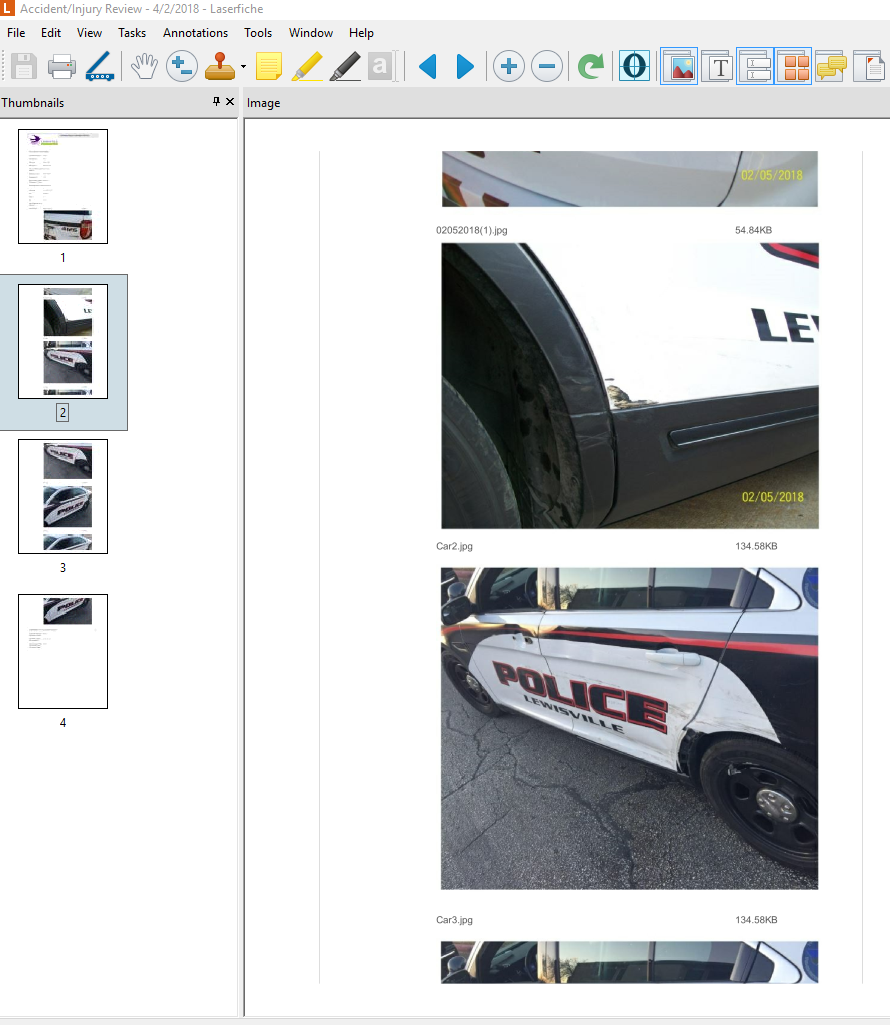
Task: Zoom out with the minus button
Action: [547, 66]
